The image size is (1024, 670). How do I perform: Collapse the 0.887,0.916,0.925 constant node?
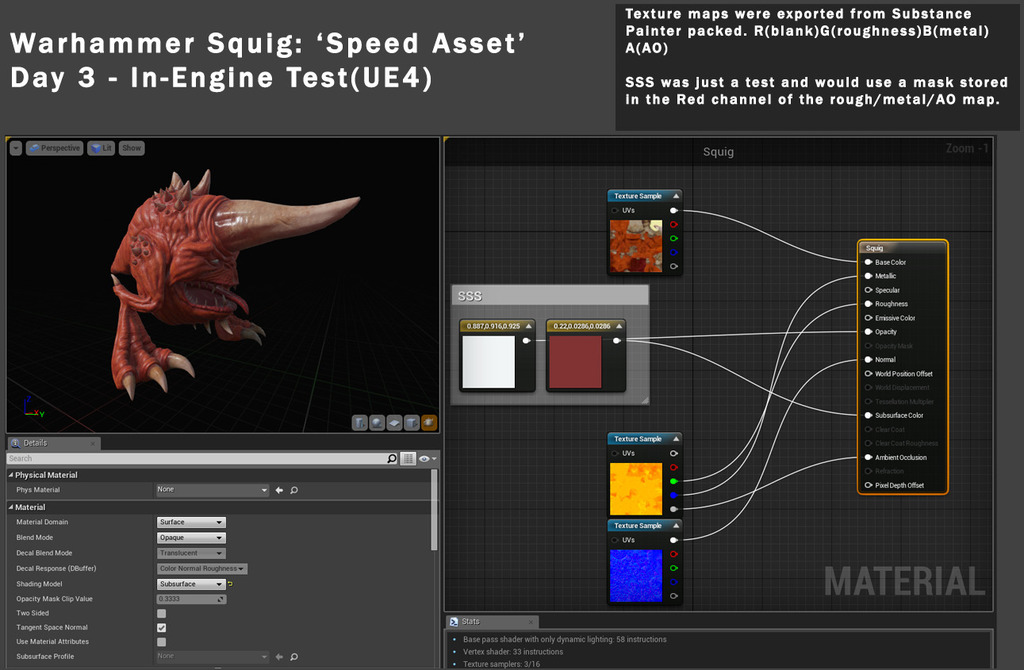click(x=528, y=326)
